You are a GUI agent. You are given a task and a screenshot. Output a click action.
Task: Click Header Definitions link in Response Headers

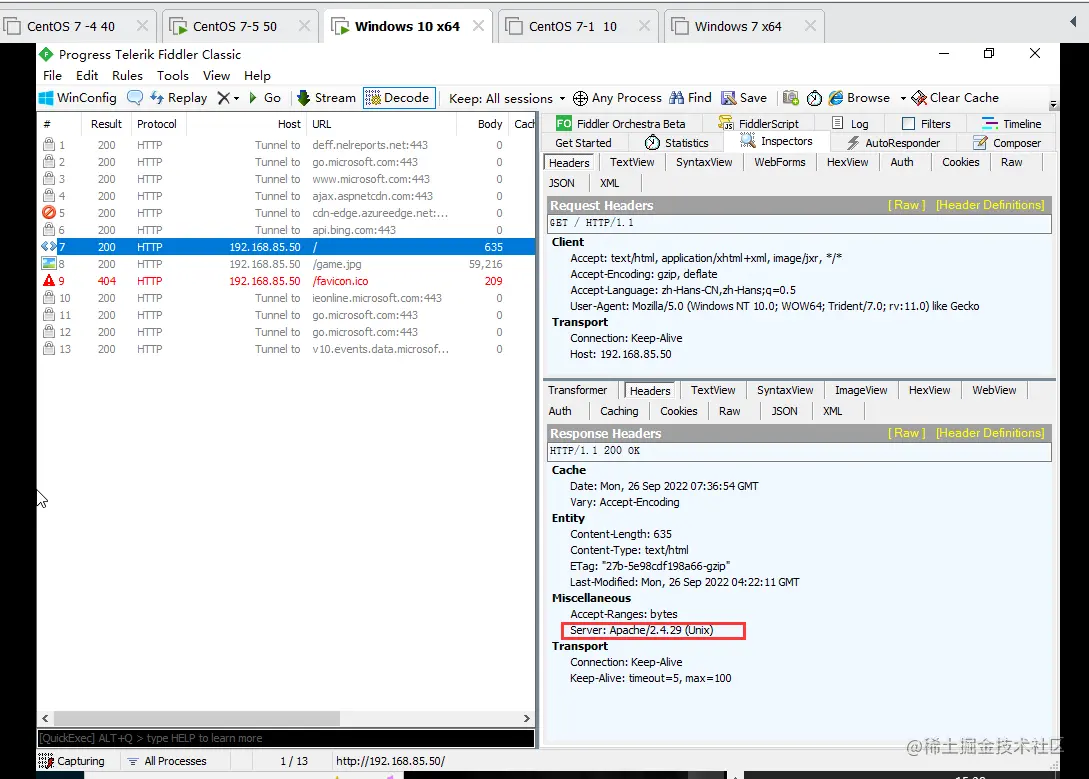[990, 433]
